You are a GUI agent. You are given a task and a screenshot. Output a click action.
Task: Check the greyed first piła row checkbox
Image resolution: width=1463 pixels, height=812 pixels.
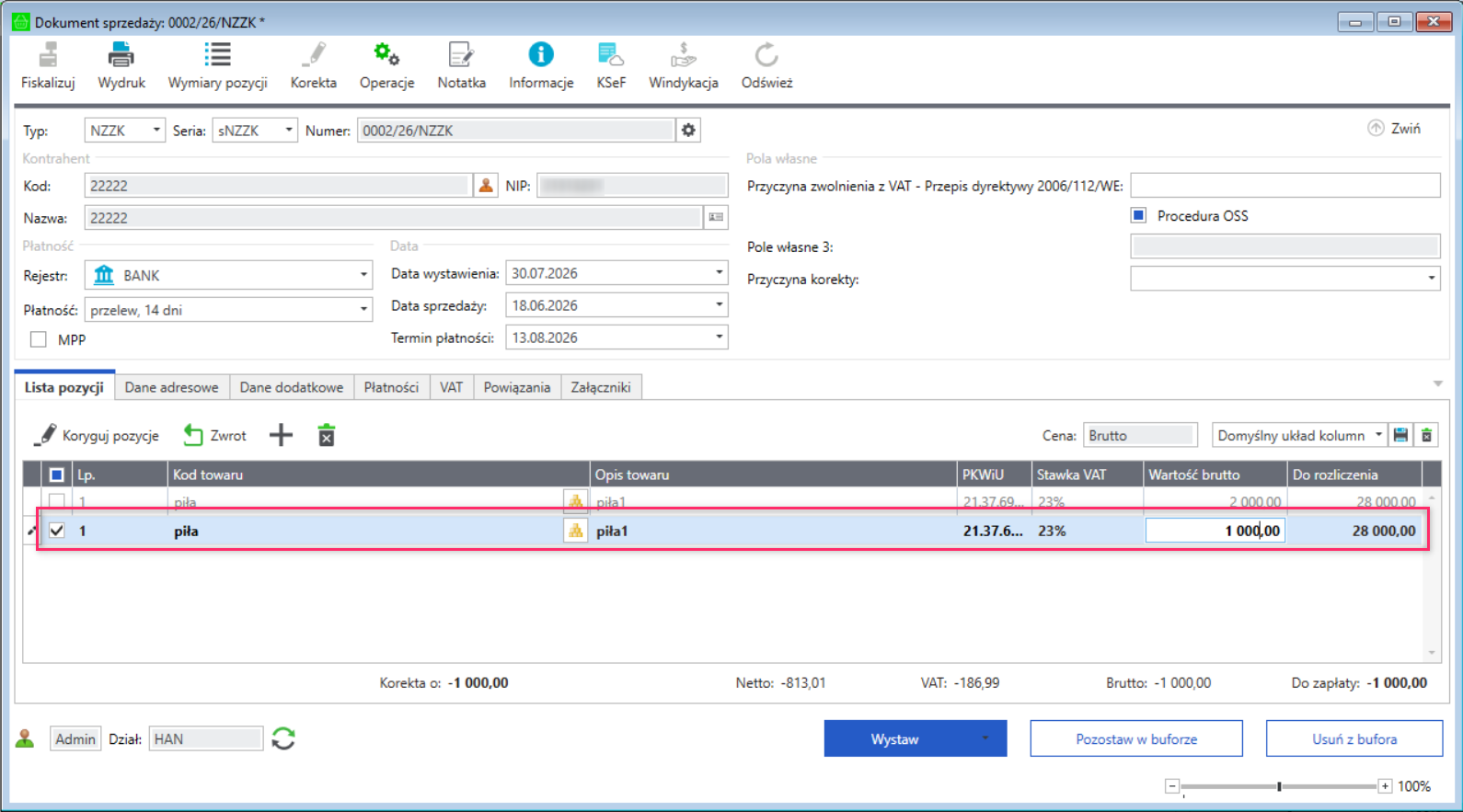(57, 501)
